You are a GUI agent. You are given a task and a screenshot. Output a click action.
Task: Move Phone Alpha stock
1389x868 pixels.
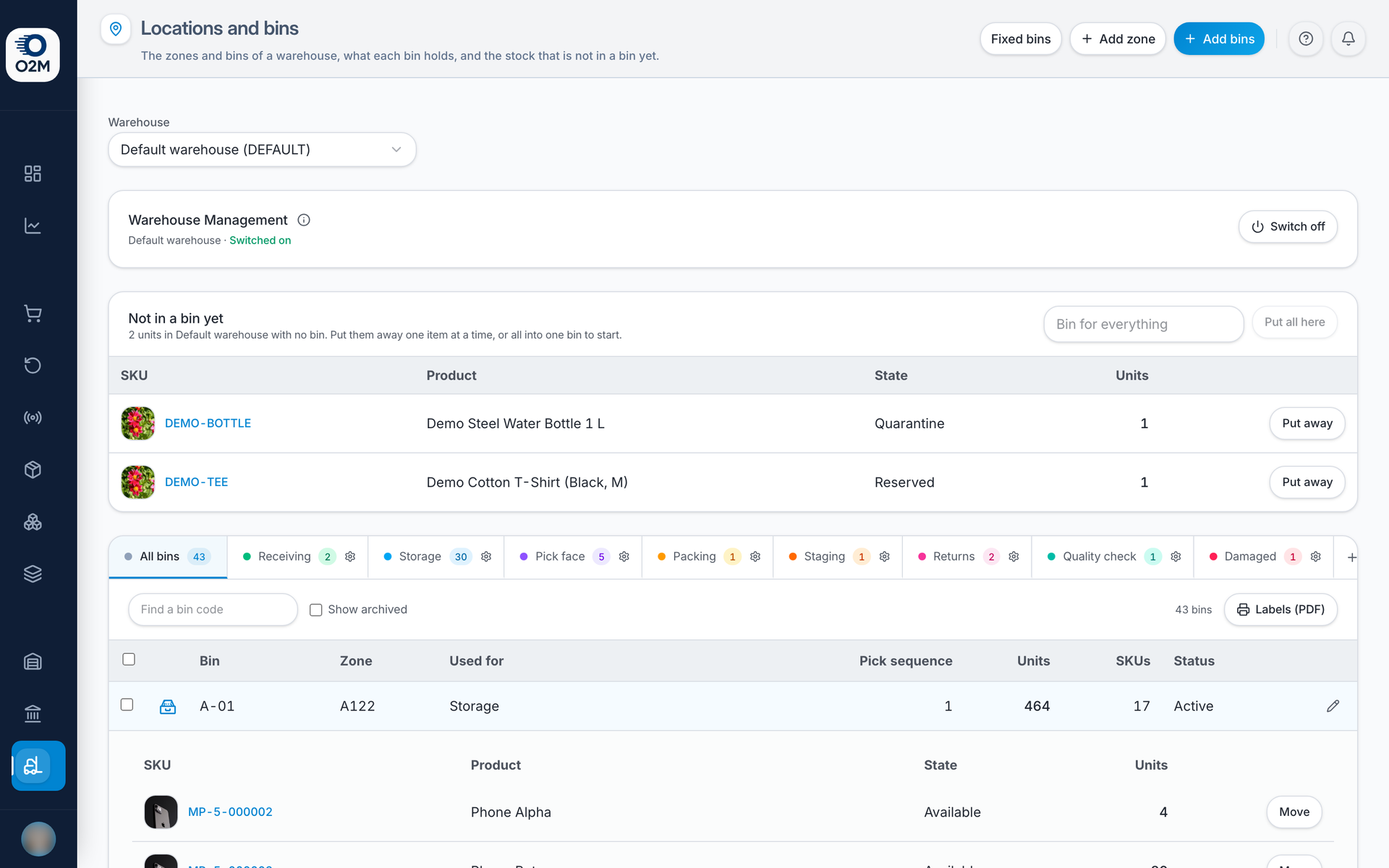[1294, 812]
